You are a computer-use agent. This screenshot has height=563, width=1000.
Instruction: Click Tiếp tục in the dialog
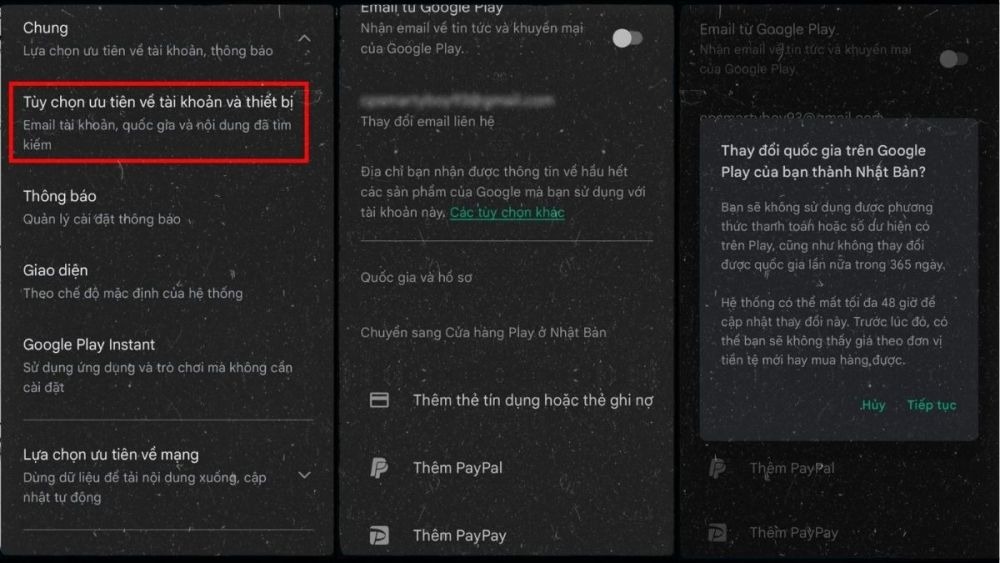click(931, 405)
